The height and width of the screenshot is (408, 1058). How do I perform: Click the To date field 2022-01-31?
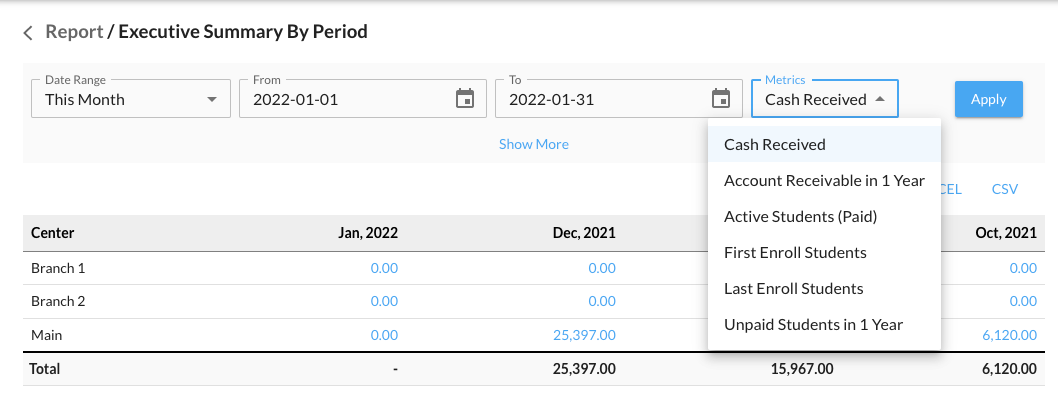tap(596, 99)
